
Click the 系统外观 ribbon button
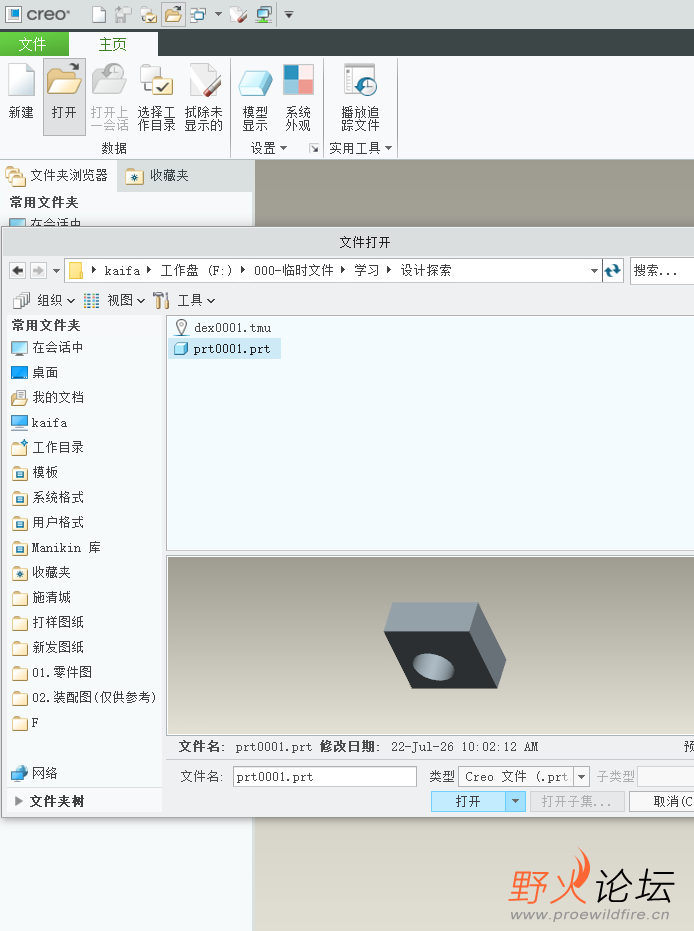(x=298, y=97)
